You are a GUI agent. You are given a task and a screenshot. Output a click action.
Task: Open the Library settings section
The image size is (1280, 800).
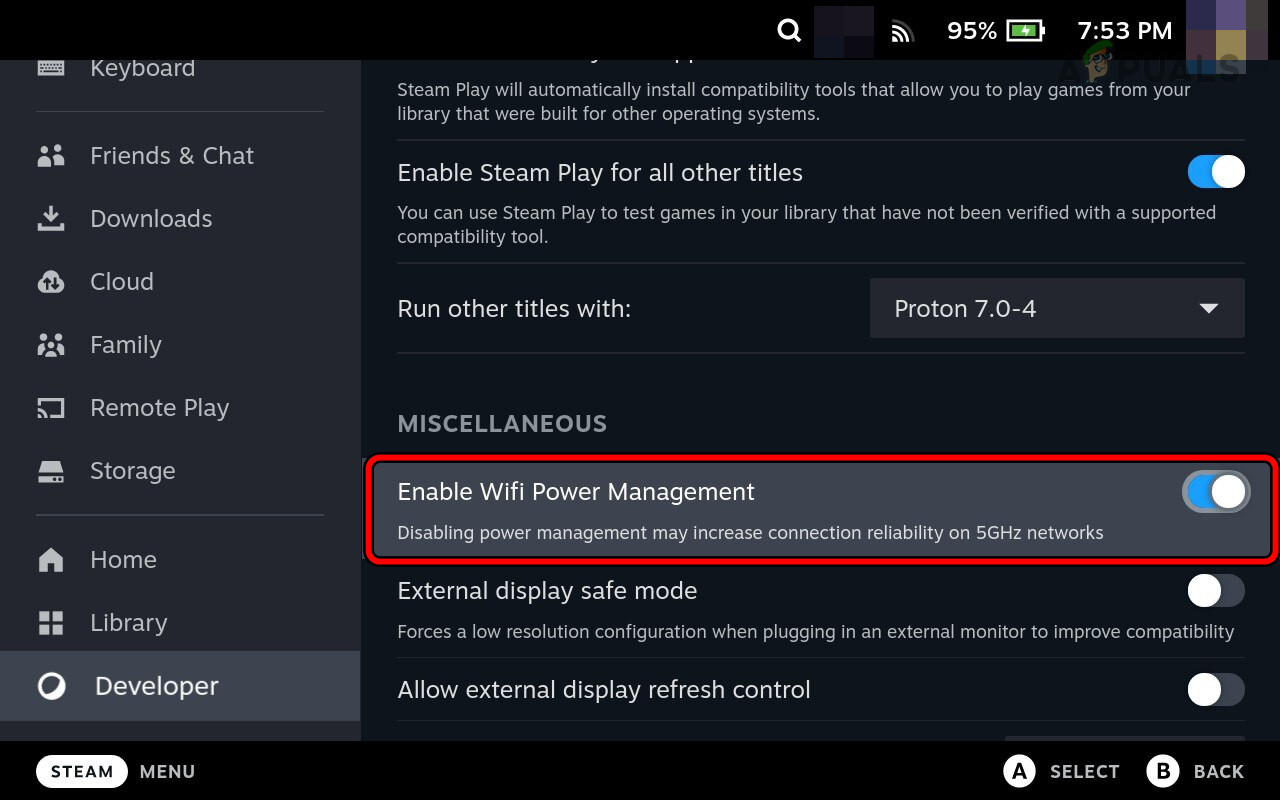[50, 622]
